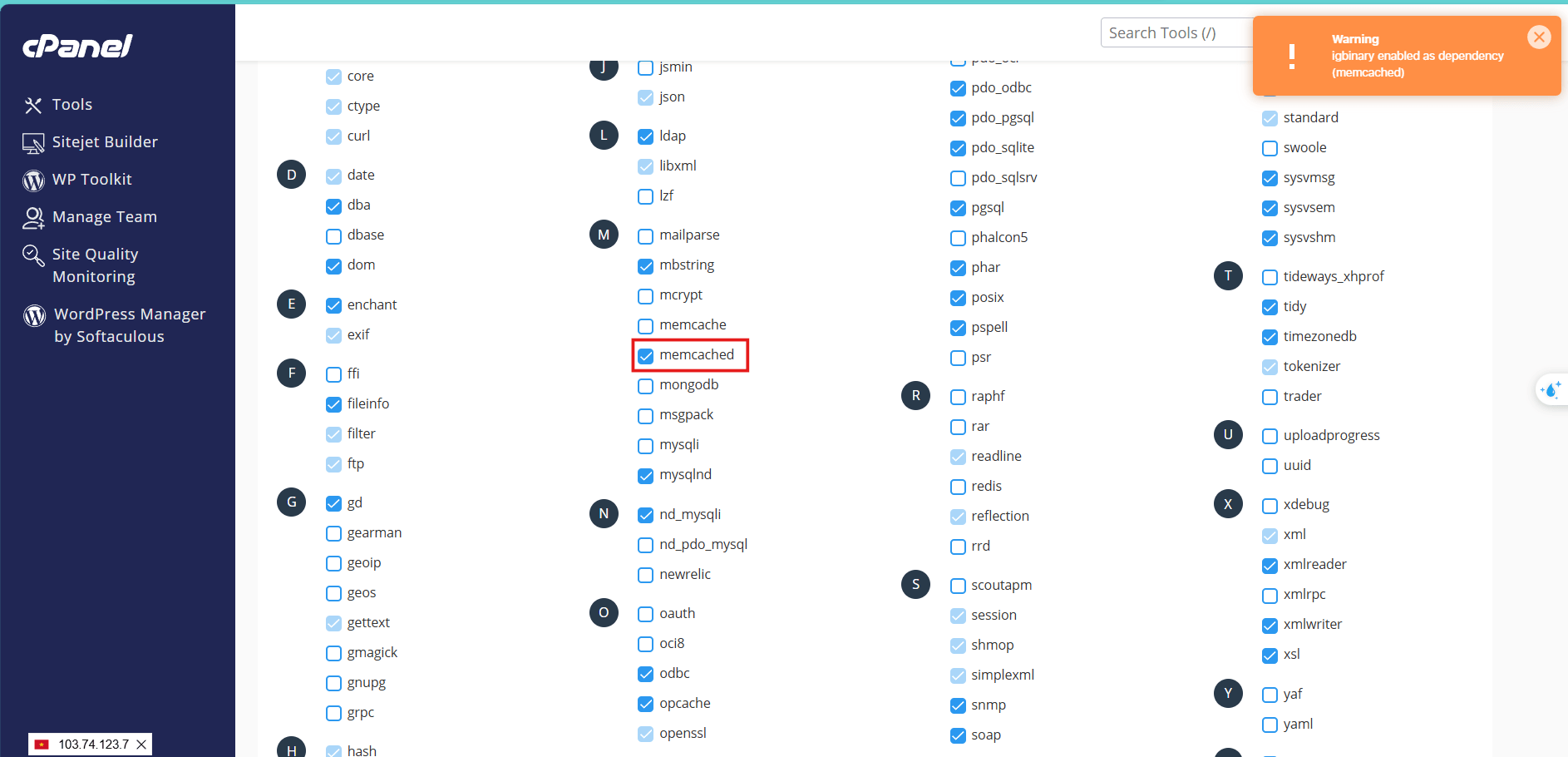Viewport: 1568px width, 757px height.
Task: Focus the Search Tools input field
Action: pyautogui.click(x=1176, y=33)
